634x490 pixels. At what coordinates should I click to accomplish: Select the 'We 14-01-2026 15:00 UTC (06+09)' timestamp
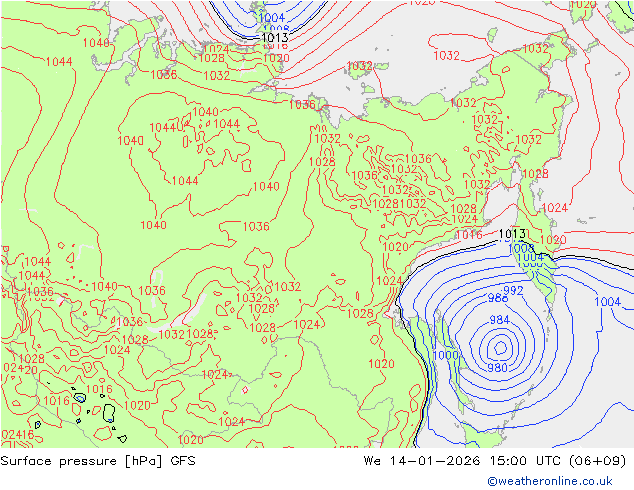[x=495, y=461]
